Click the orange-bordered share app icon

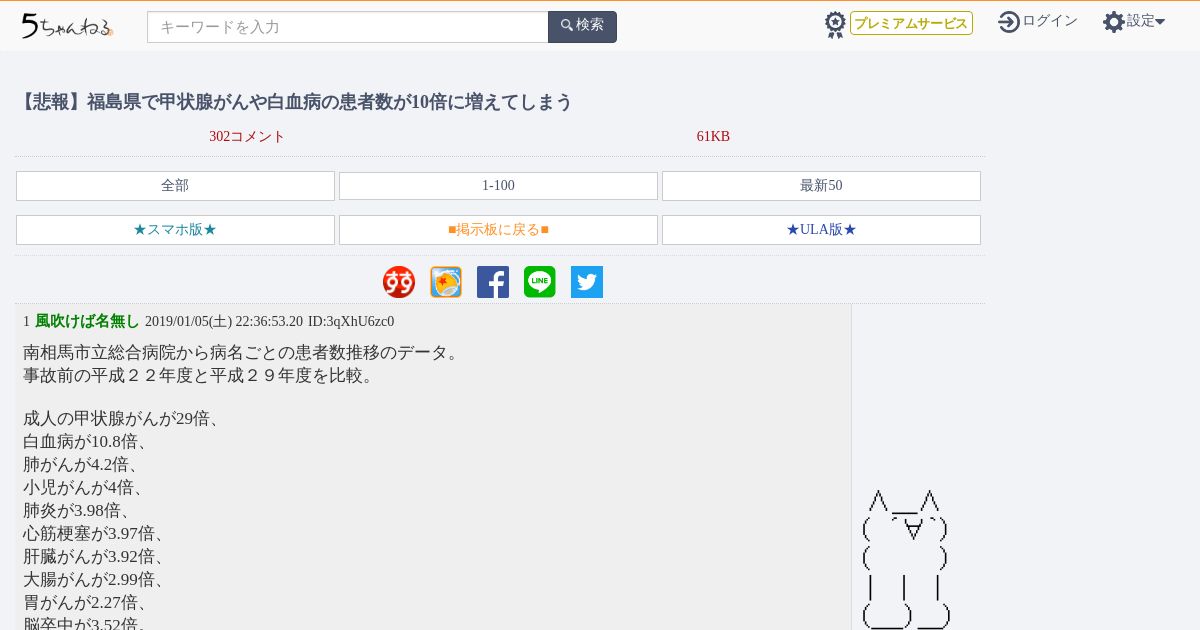pos(446,282)
